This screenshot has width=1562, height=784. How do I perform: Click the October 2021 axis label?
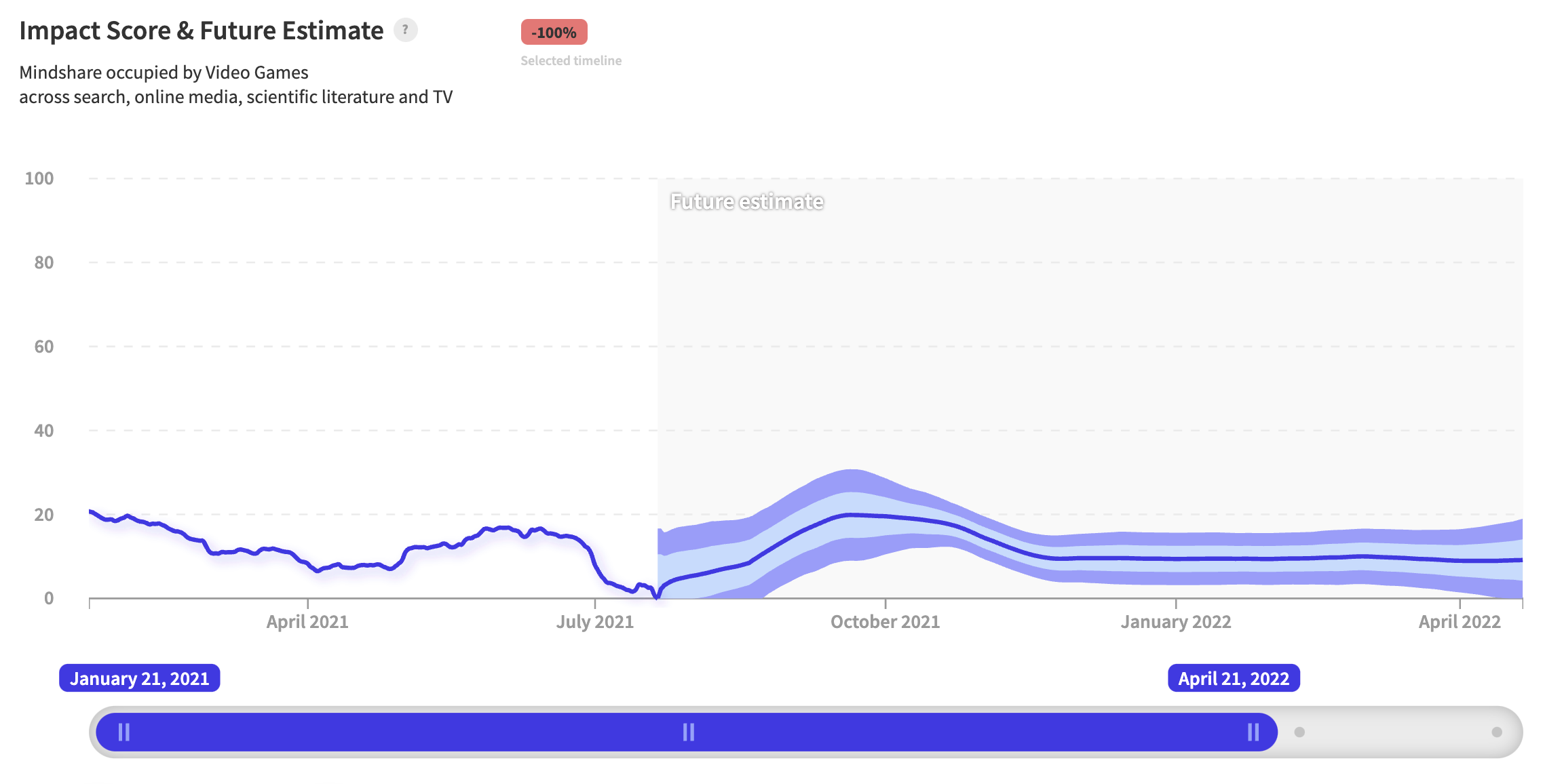(885, 621)
